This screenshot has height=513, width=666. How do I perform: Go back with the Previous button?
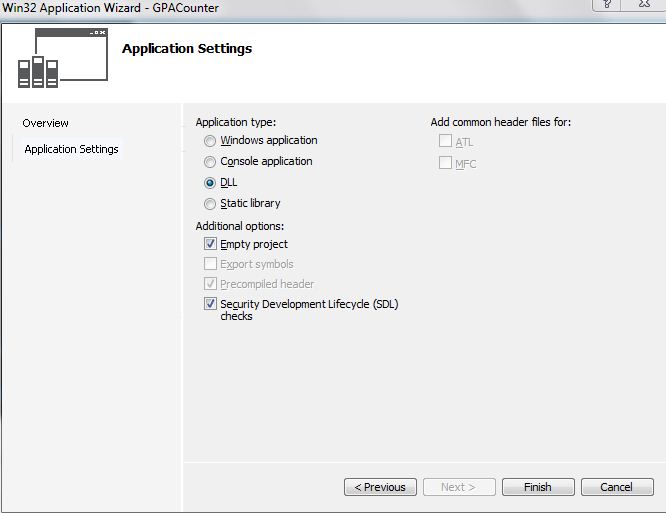tap(381, 487)
